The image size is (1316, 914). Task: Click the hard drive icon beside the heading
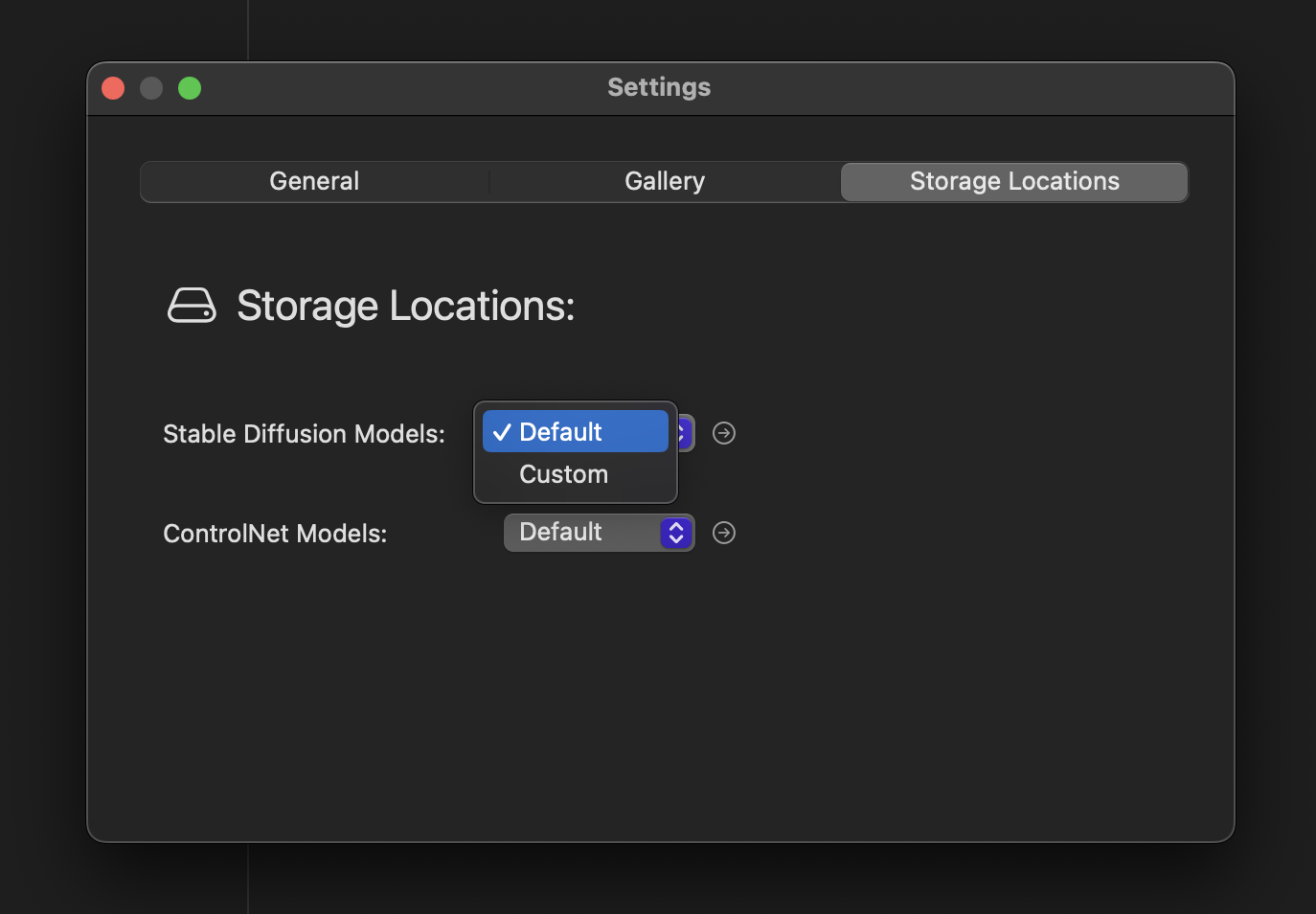tap(192, 306)
